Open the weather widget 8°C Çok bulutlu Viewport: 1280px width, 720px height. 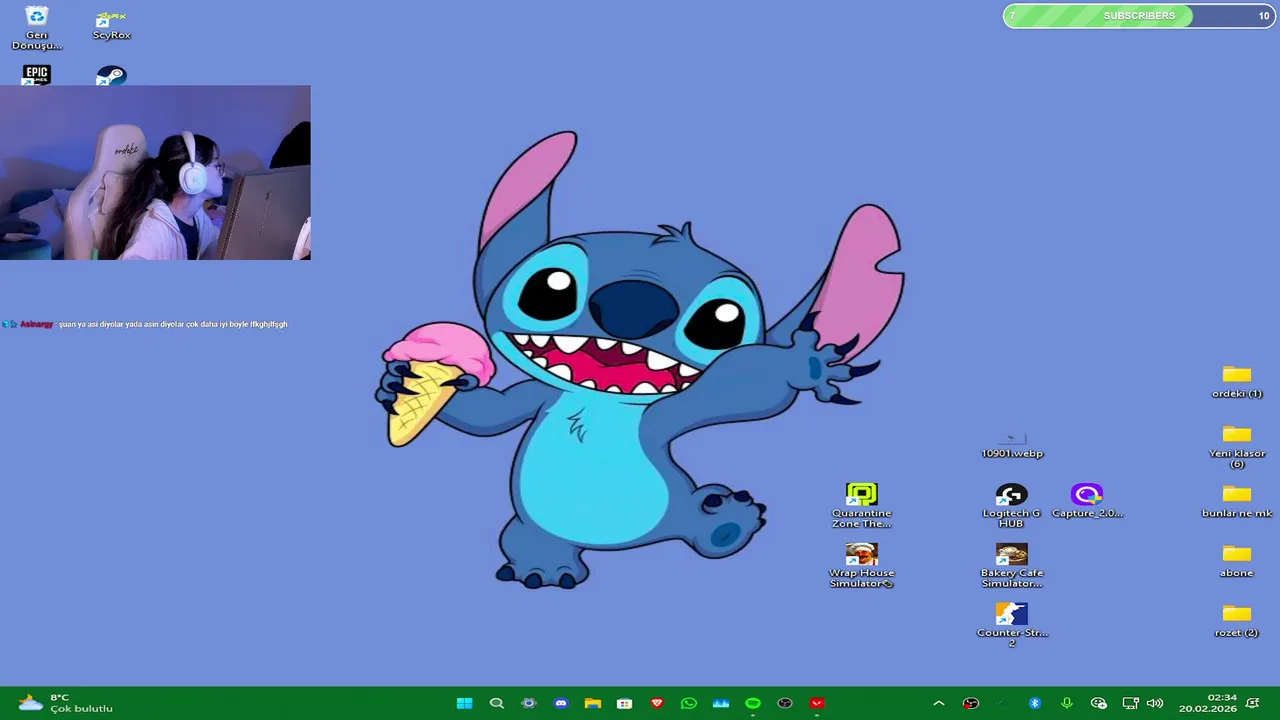(66, 703)
